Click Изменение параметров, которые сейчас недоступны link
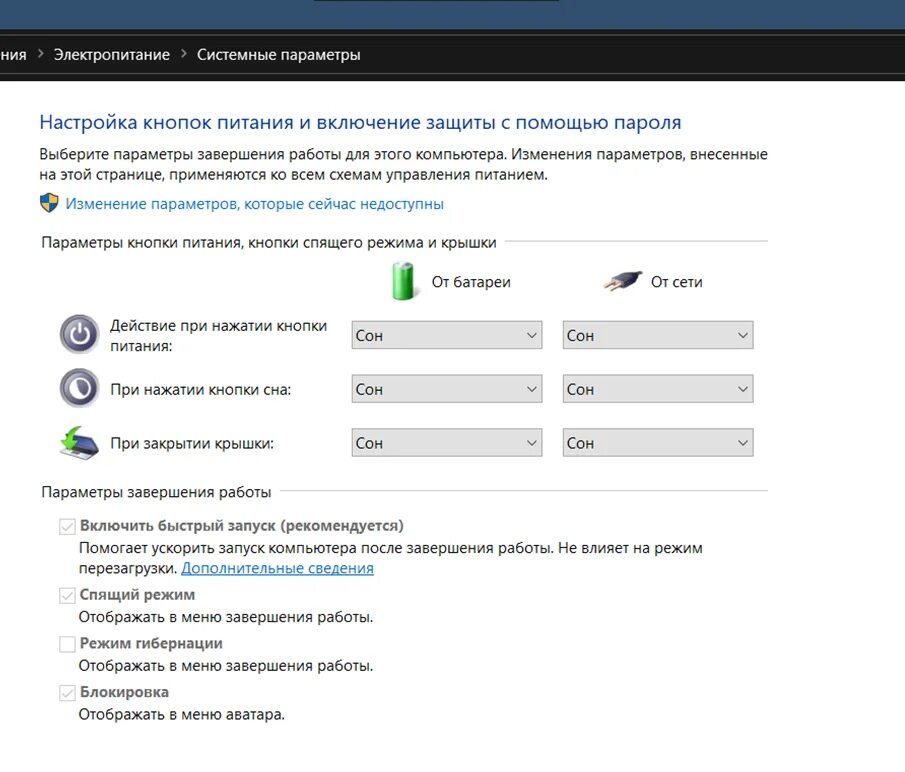Screen dimensions: 905x772 pos(254,204)
